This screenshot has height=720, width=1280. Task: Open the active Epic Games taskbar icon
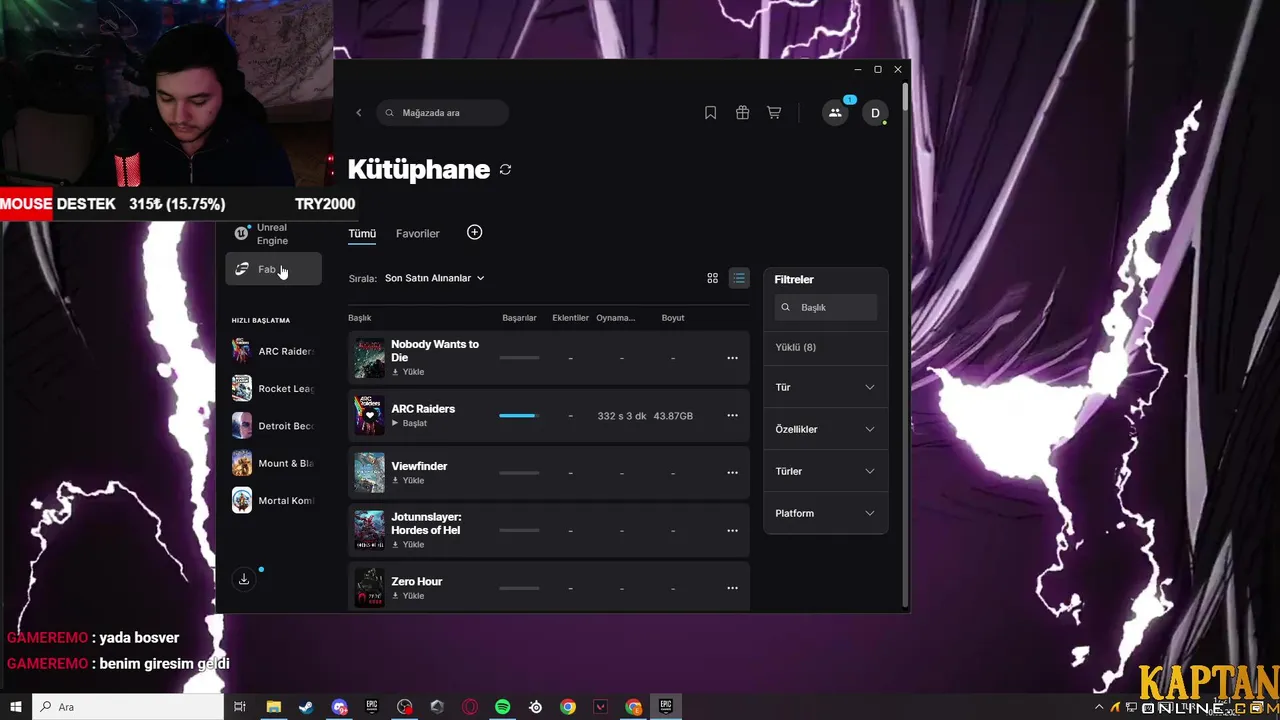[666, 707]
